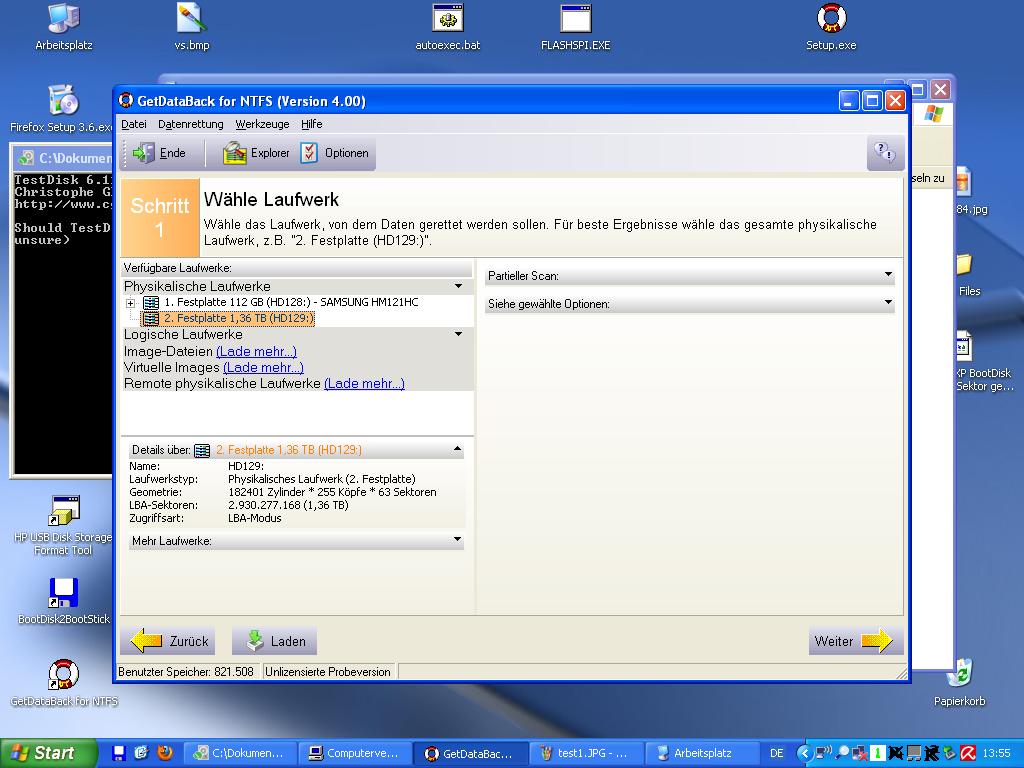Click the HD129: name value in details
The image size is (1024, 768).
click(x=246, y=466)
